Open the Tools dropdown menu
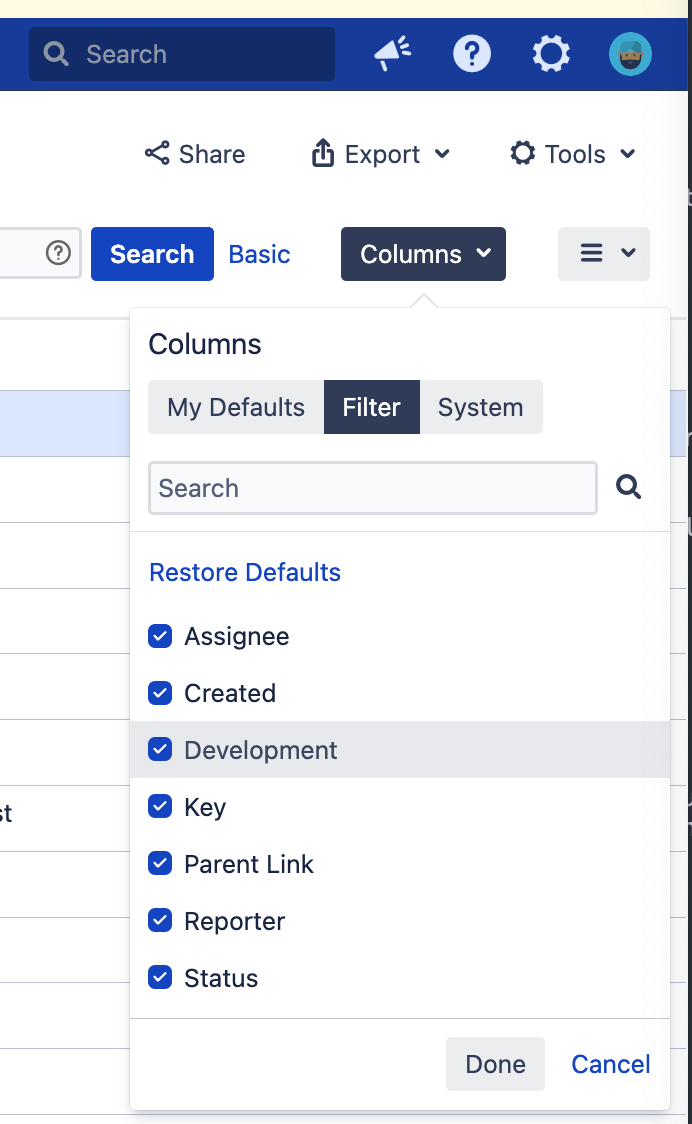 [573, 154]
